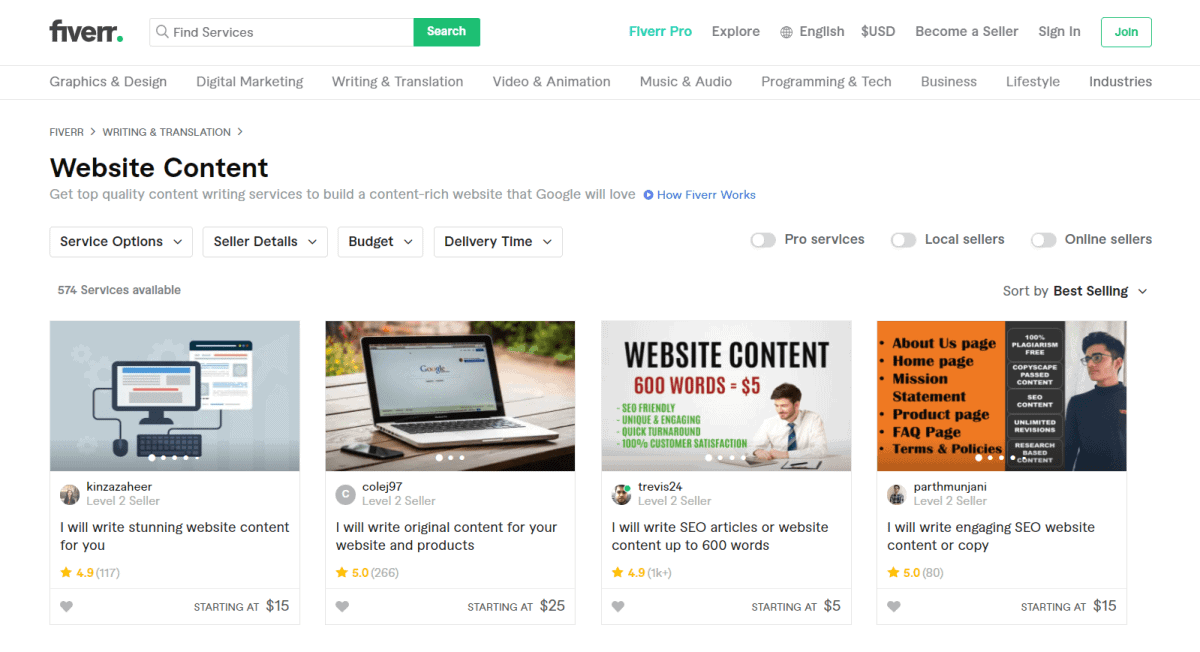Open the Explore link

(x=736, y=32)
